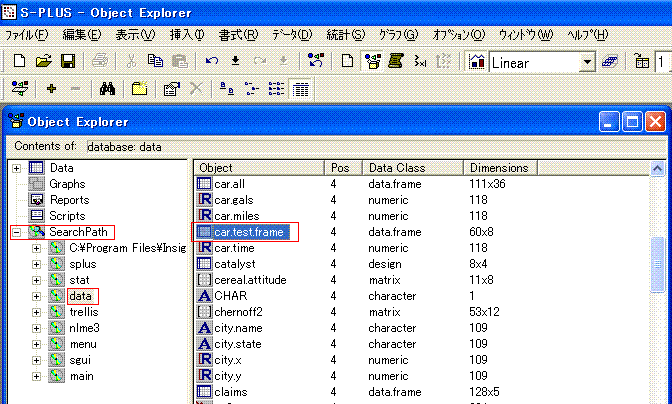Switch to details view

[x=300, y=89]
